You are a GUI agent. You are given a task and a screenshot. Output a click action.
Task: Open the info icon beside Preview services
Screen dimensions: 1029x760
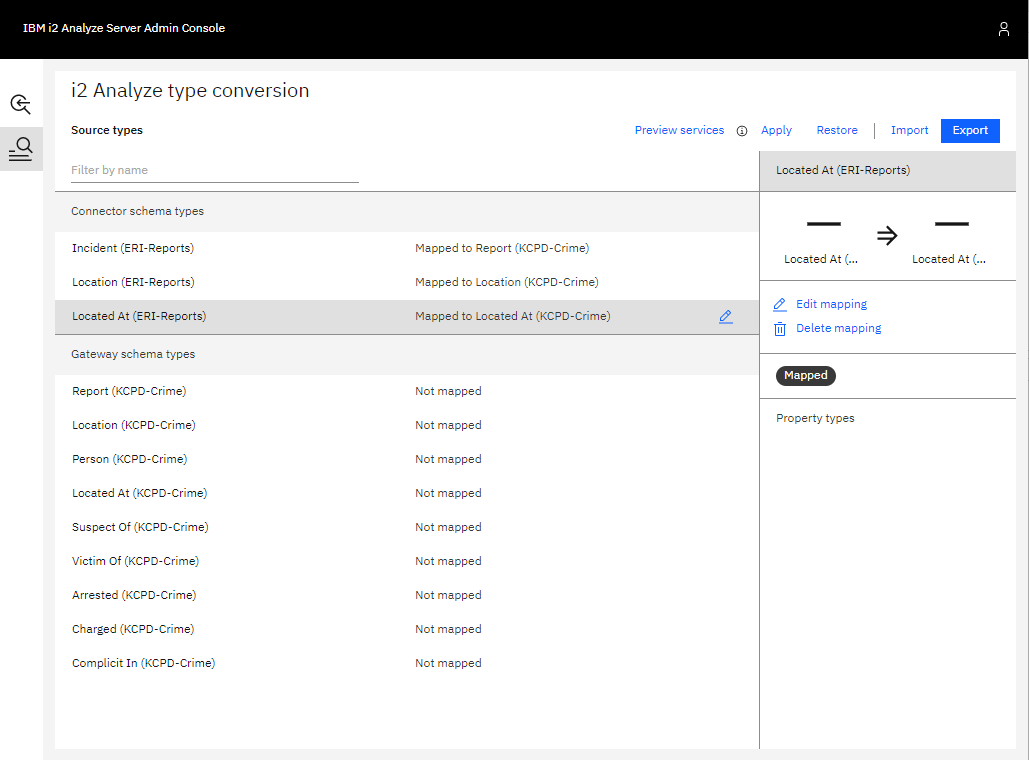(741, 130)
